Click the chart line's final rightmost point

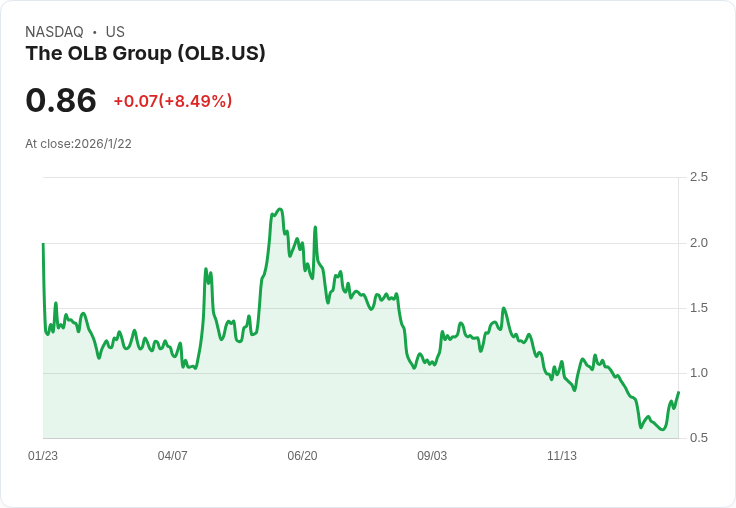point(678,392)
